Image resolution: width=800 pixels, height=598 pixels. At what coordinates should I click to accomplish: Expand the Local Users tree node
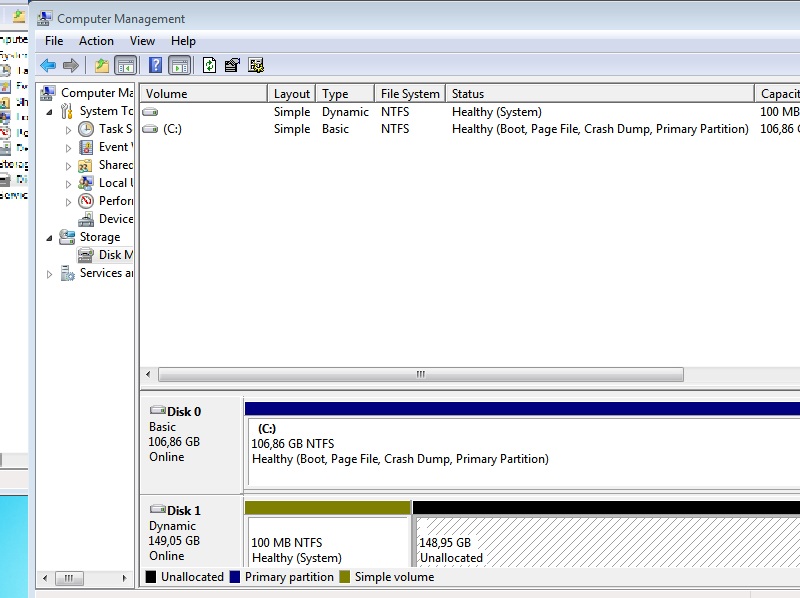tap(68, 184)
